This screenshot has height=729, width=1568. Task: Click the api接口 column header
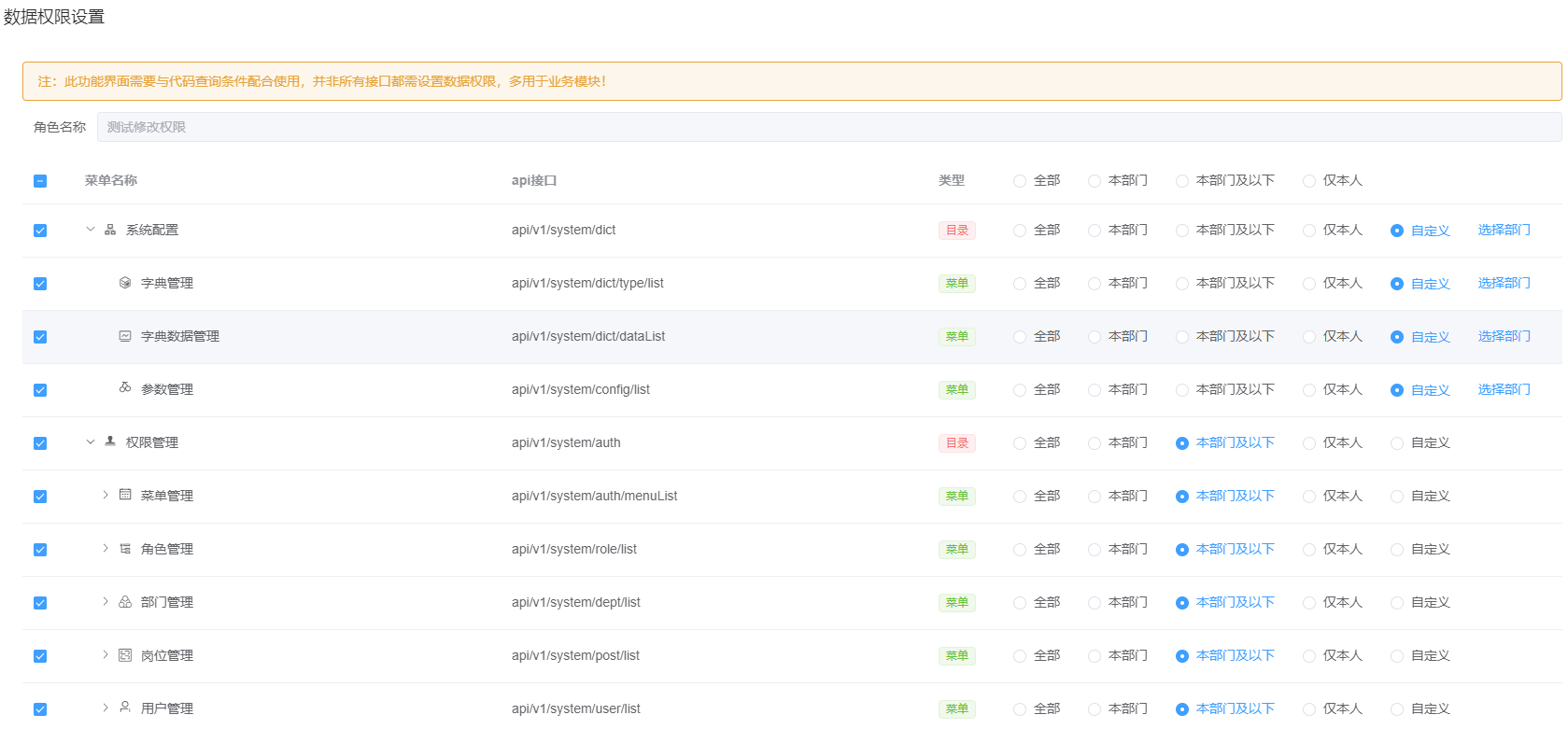tap(534, 180)
